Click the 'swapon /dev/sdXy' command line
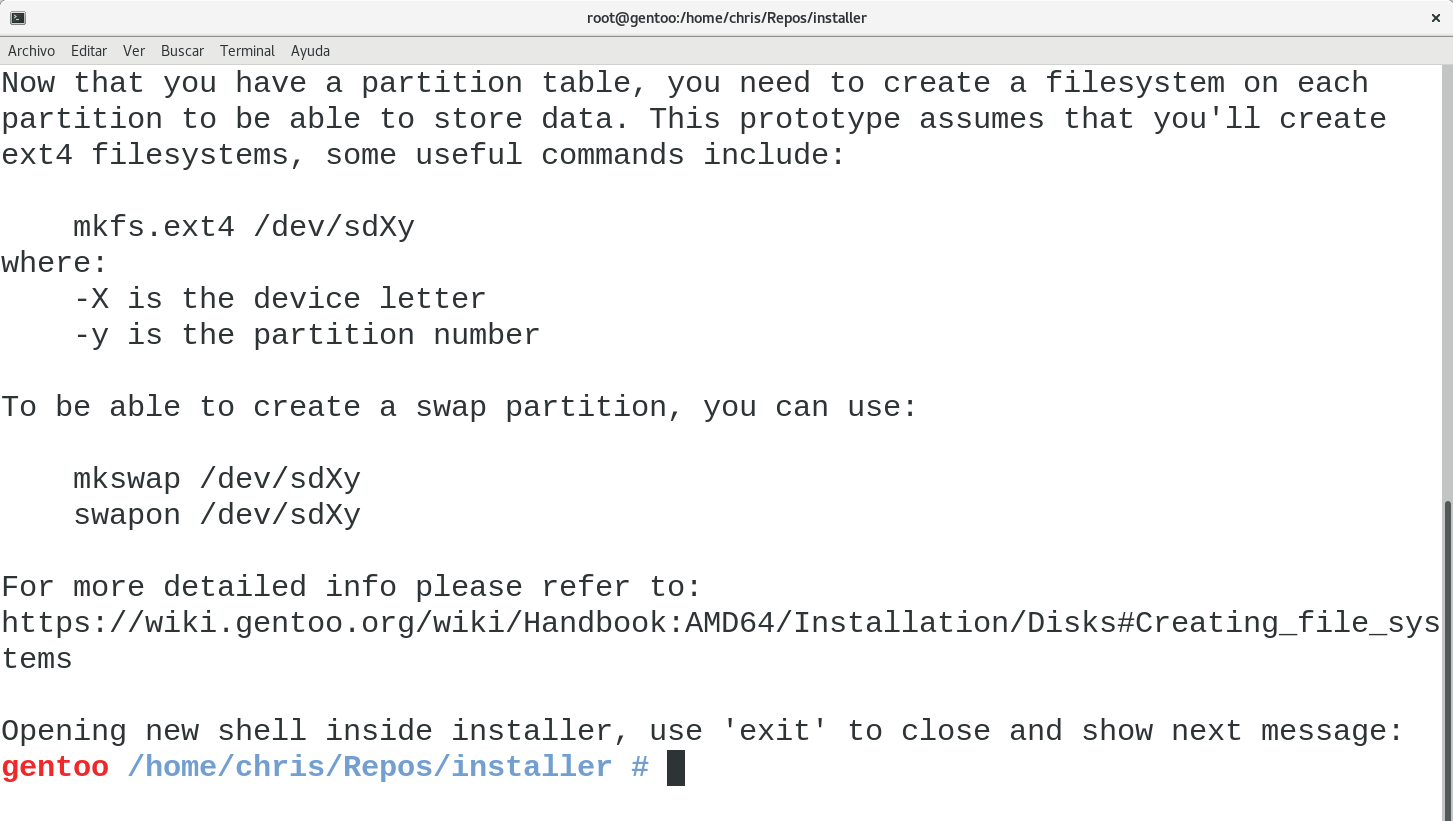The width and height of the screenshot is (1453, 821). pyautogui.click(x=217, y=516)
